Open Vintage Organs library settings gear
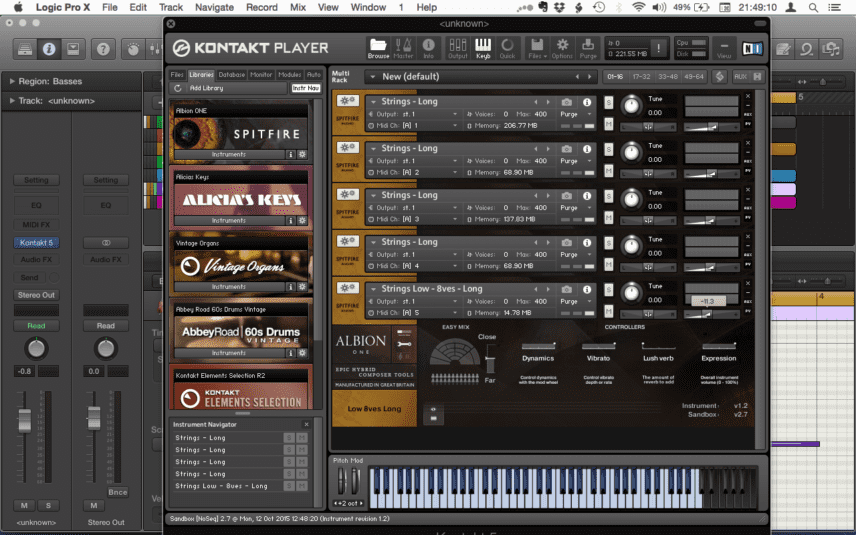This screenshot has width=856, height=535. [302, 287]
